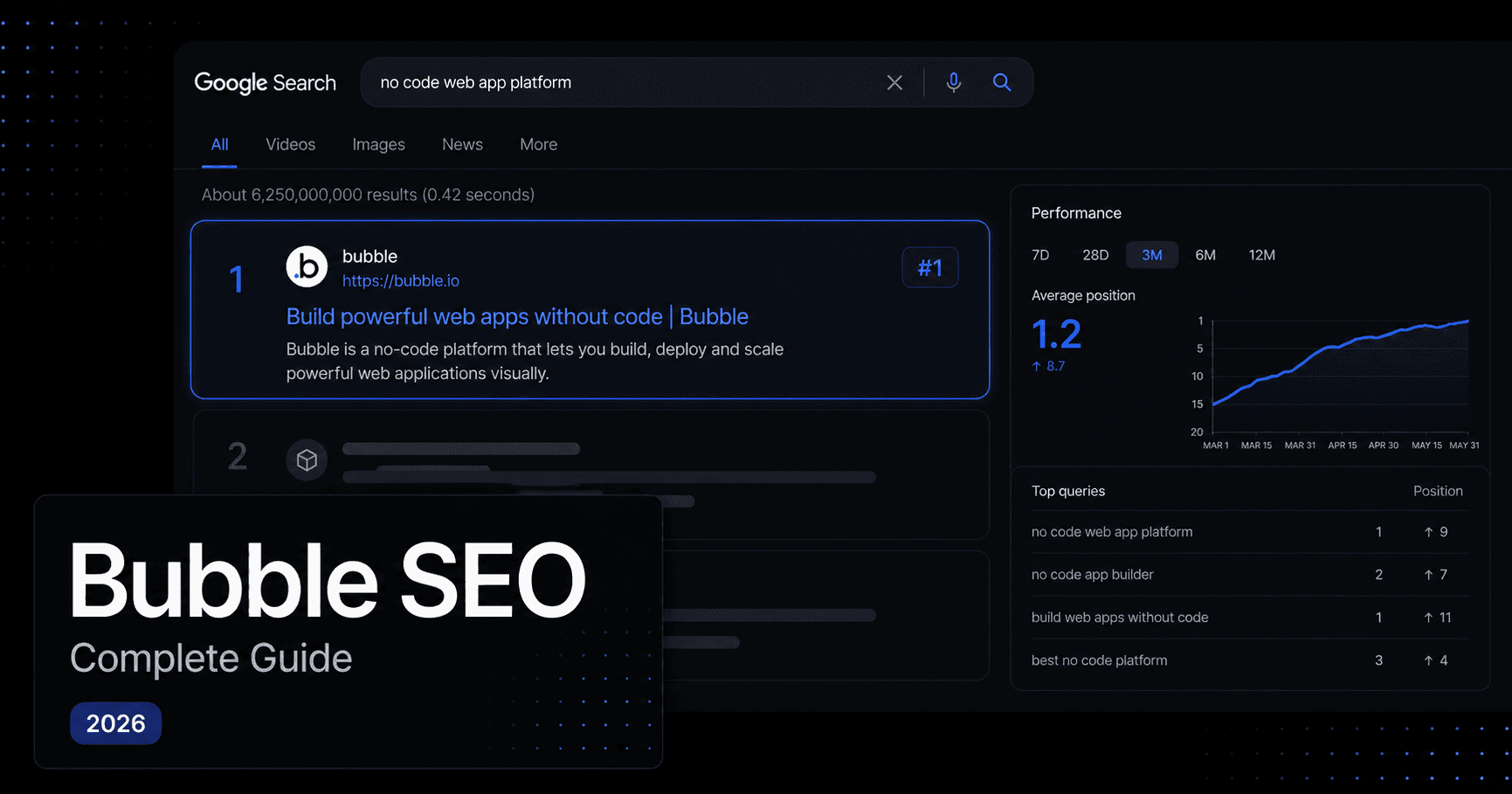This screenshot has height=794, width=1512.
Task: Click the 'About 6,250,000,000 results' text
Action: [x=368, y=195]
